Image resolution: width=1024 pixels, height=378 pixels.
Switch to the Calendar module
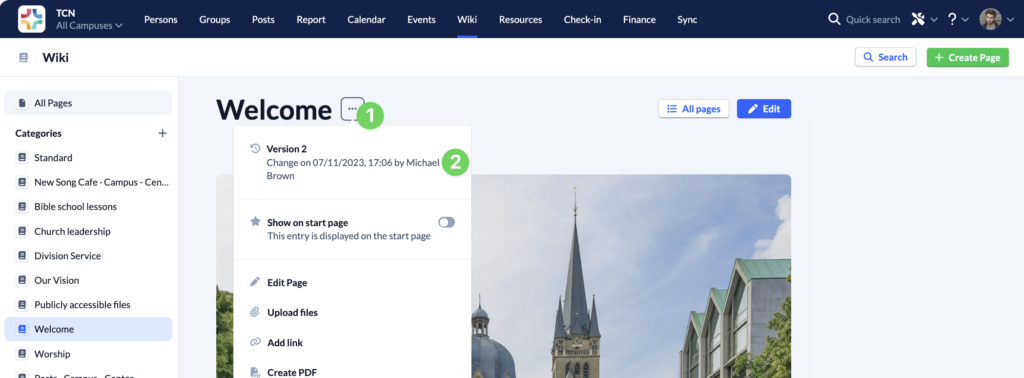click(x=366, y=20)
